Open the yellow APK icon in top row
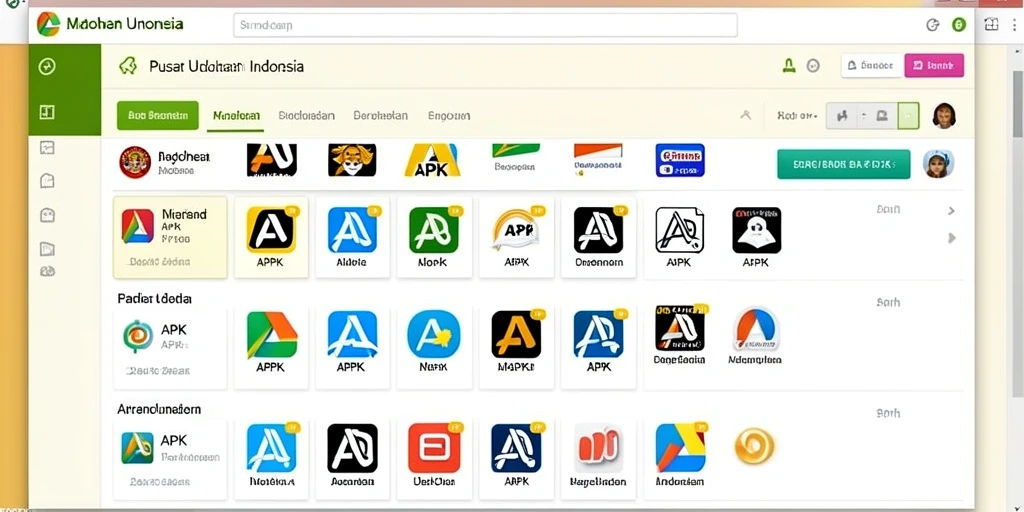This screenshot has height=512, width=1024. point(432,160)
